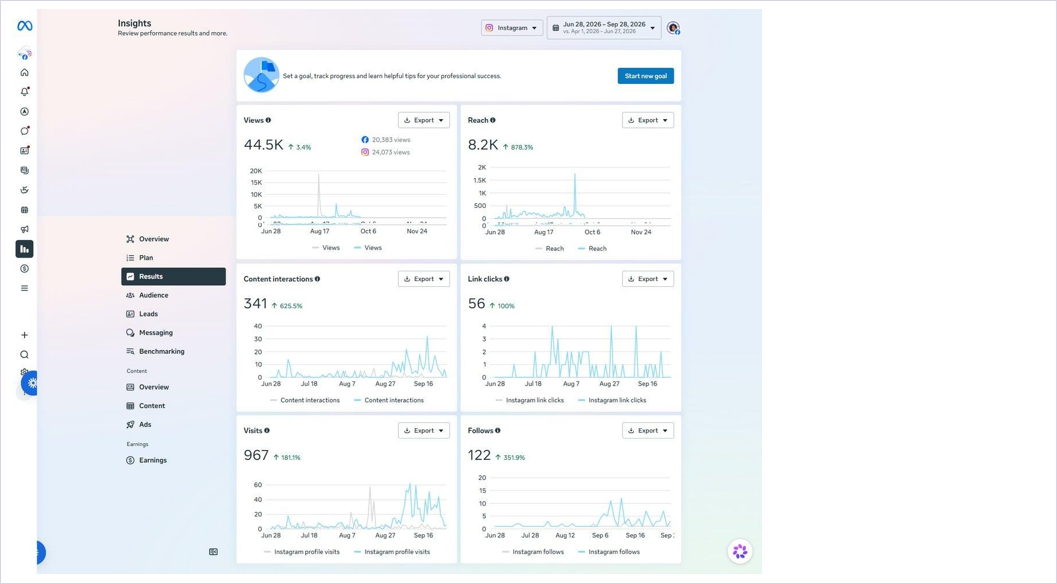Image resolution: width=1057 pixels, height=584 pixels.
Task: Open the Ads megaphone icon in the left rail
Action: pos(24,229)
